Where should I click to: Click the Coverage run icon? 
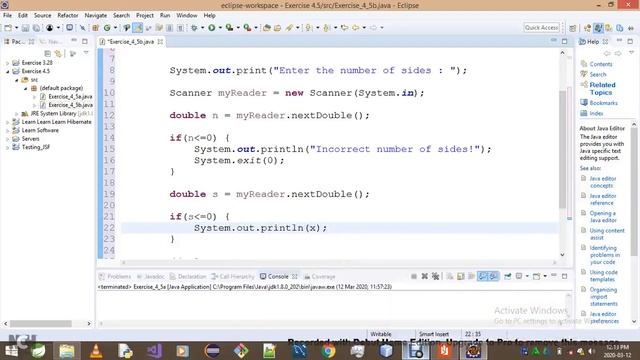229,28
